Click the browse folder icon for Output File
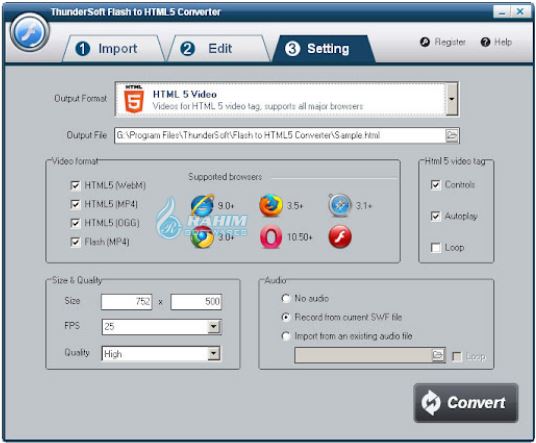This screenshot has width=536, height=443. [x=452, y=135]
